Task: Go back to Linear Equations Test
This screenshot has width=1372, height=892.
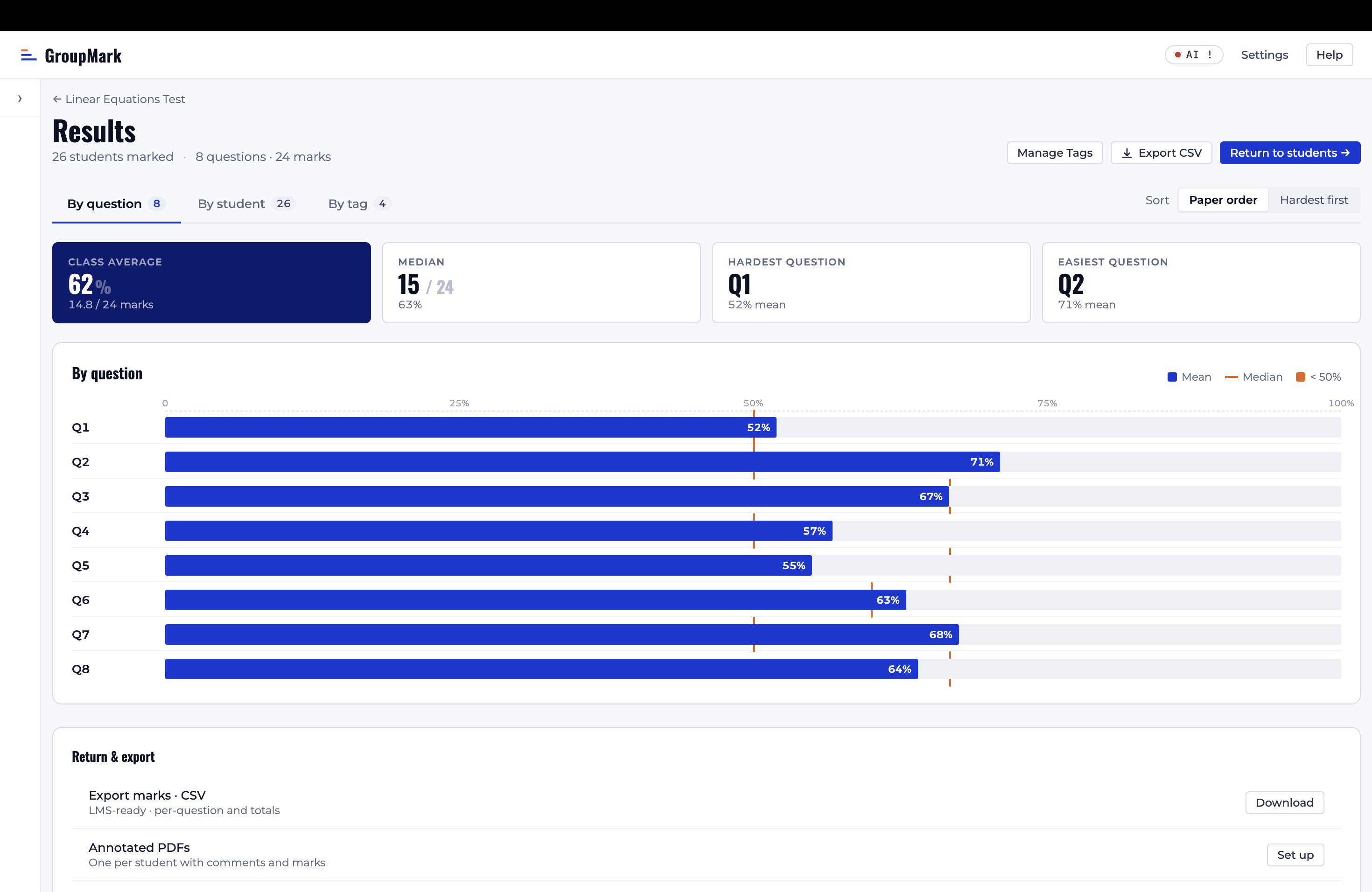Action: [119, 99]
